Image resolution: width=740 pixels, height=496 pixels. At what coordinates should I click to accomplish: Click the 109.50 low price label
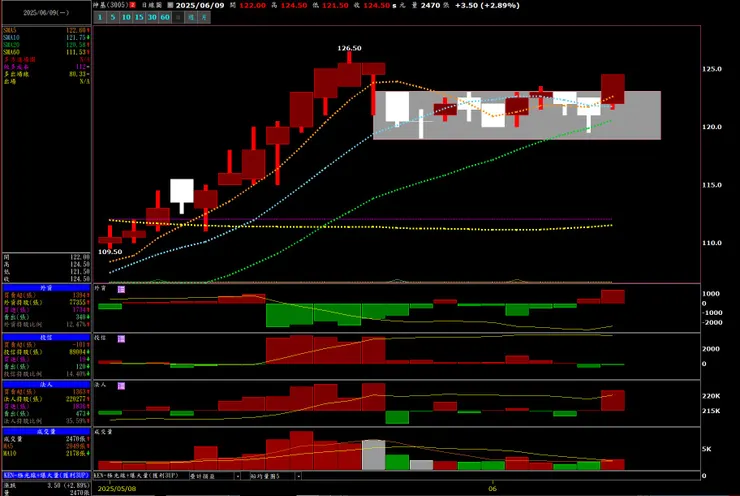110,252
